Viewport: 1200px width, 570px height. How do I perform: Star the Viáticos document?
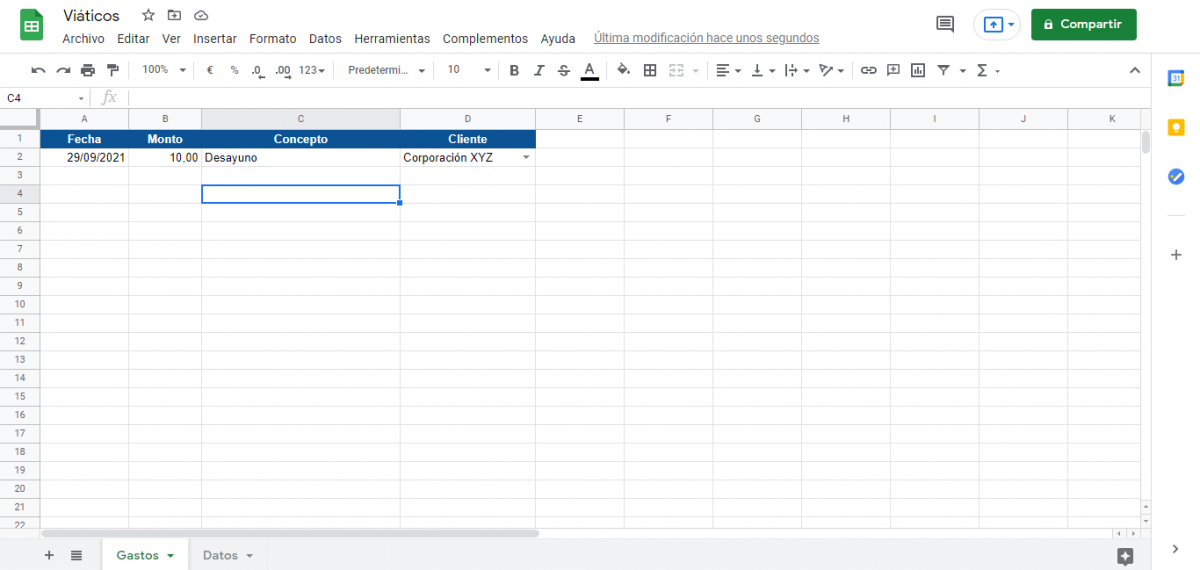[148, 15]
